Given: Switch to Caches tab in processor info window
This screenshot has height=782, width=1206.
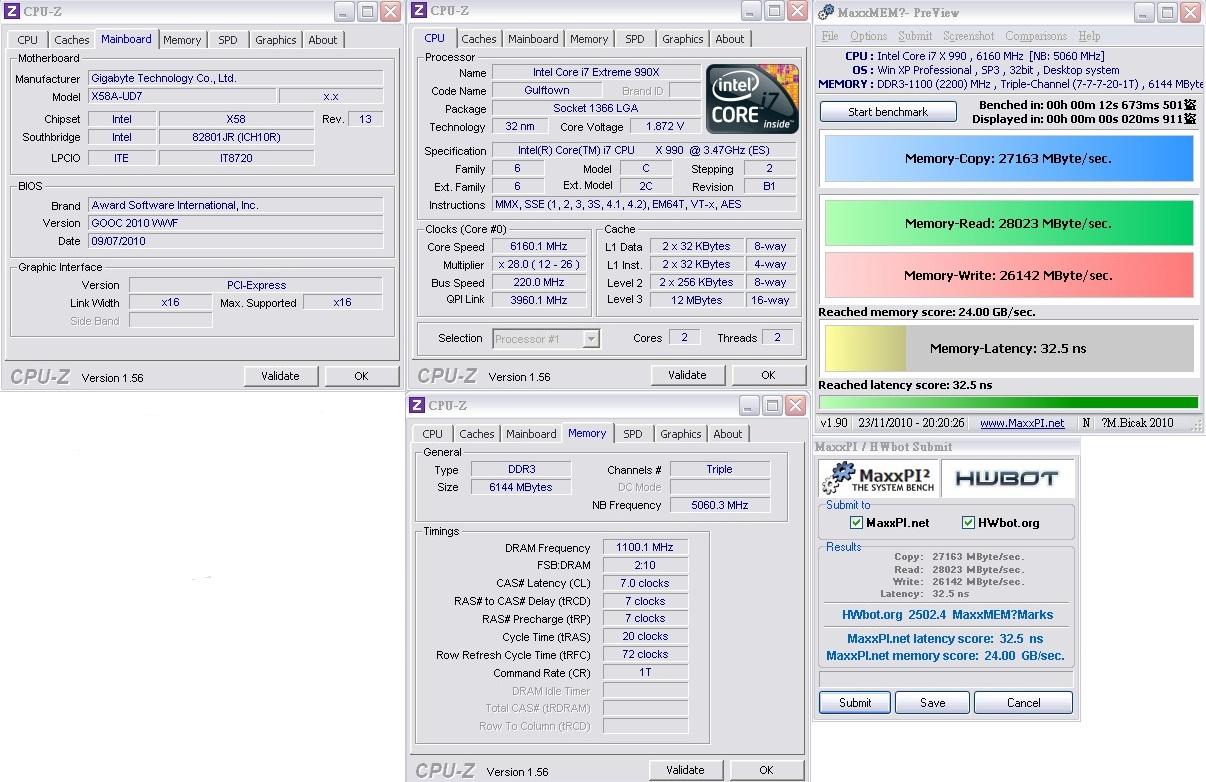Looking at the screenshot, I should [x=479, y=39].
